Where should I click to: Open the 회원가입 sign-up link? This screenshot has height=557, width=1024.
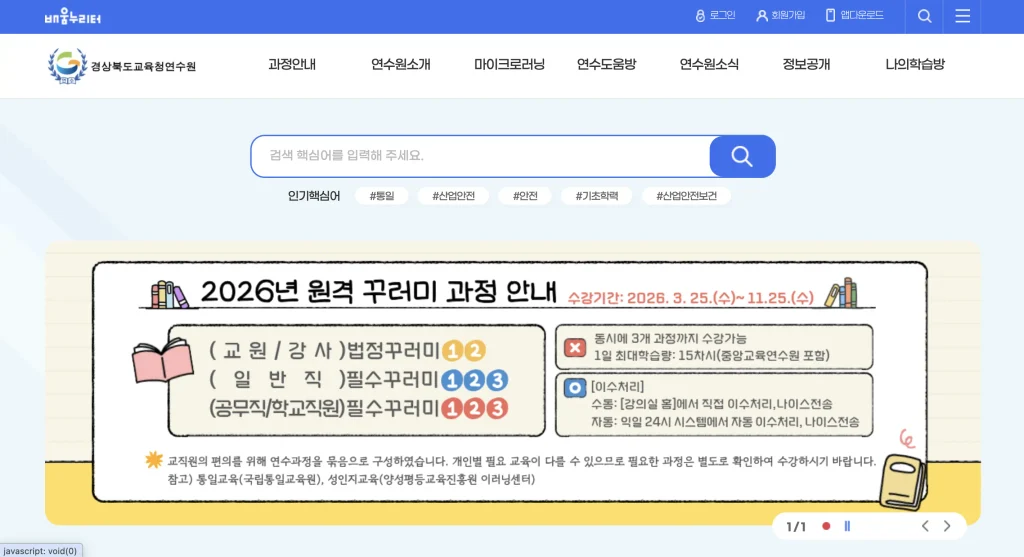click(780, 15)
